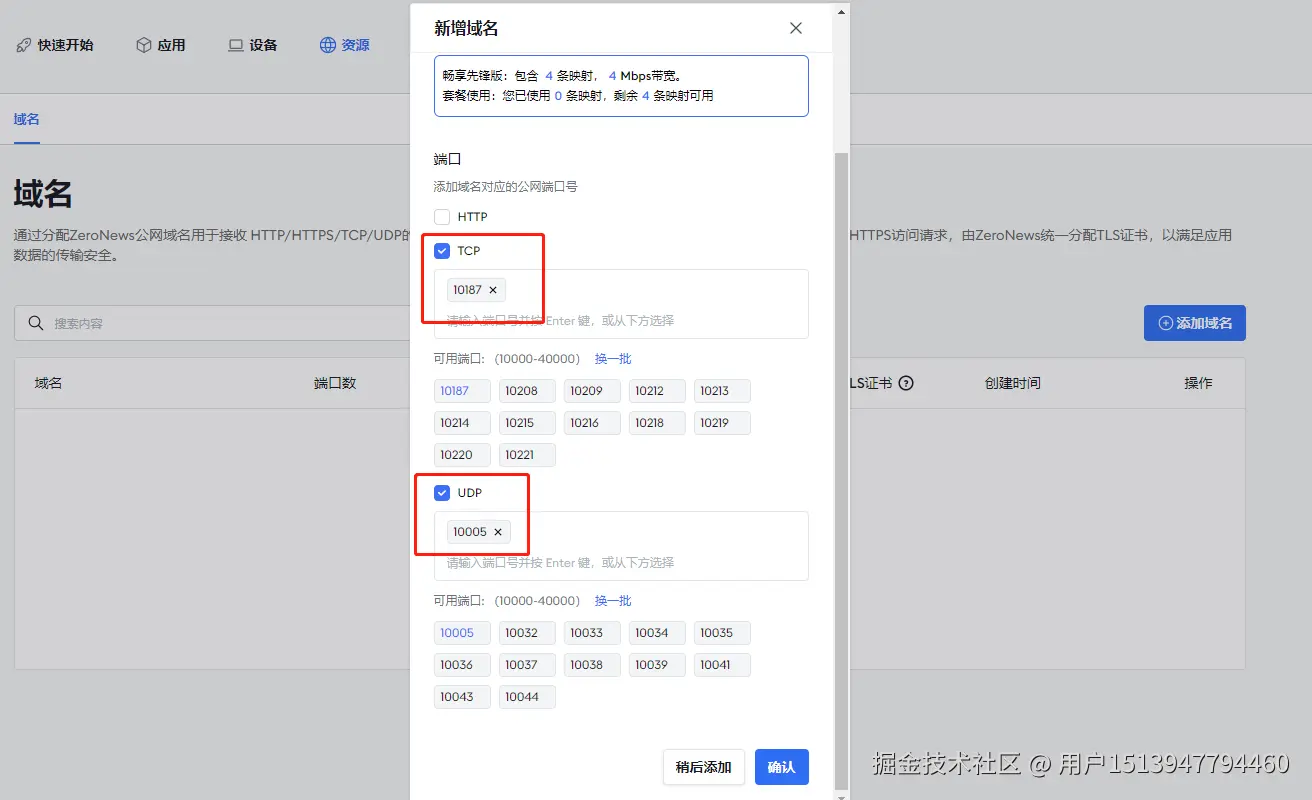The width and height of the screenshot is (1312, 800).
Task: Click the 创建时间 column header
Action: coord(1012,383)
